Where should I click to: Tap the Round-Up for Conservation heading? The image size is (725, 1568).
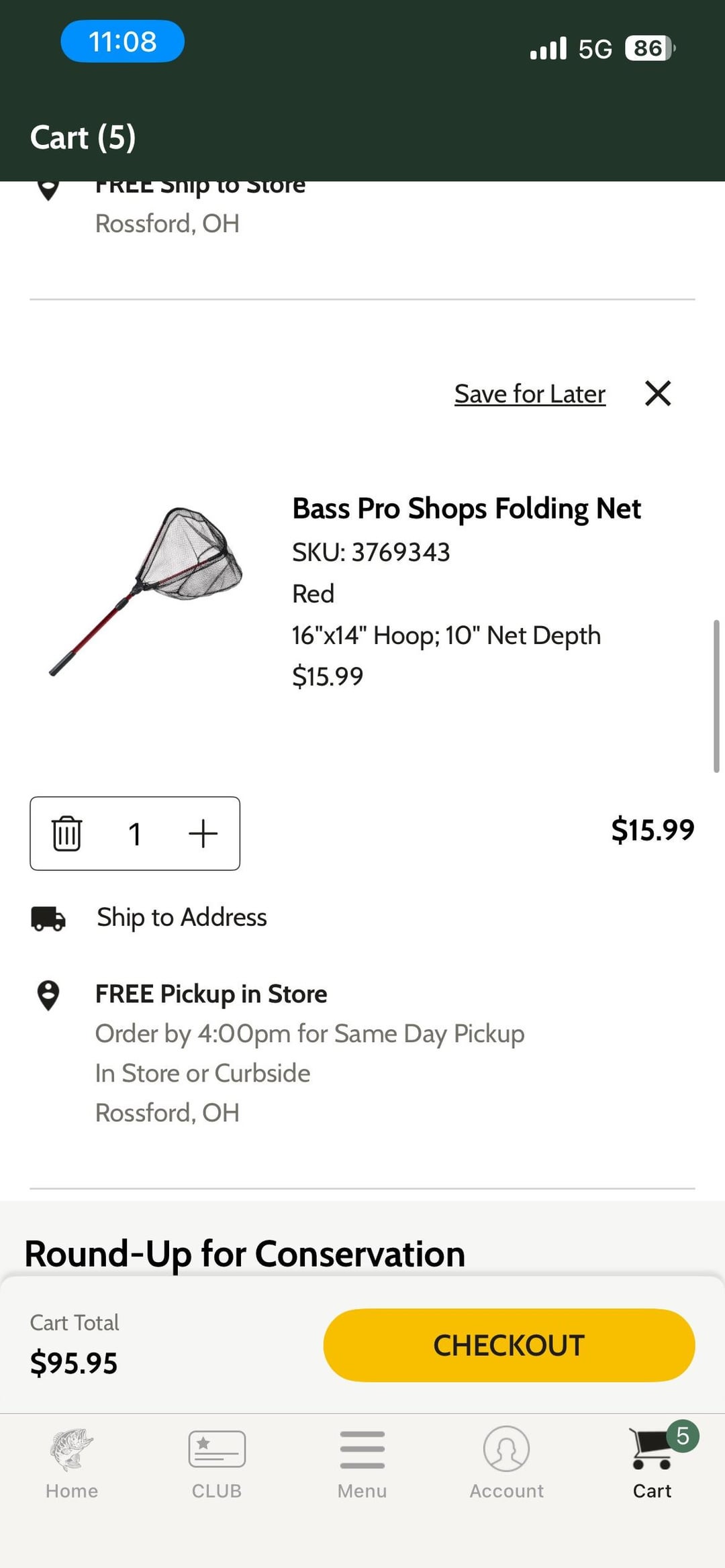click(x=245, y=1253)
